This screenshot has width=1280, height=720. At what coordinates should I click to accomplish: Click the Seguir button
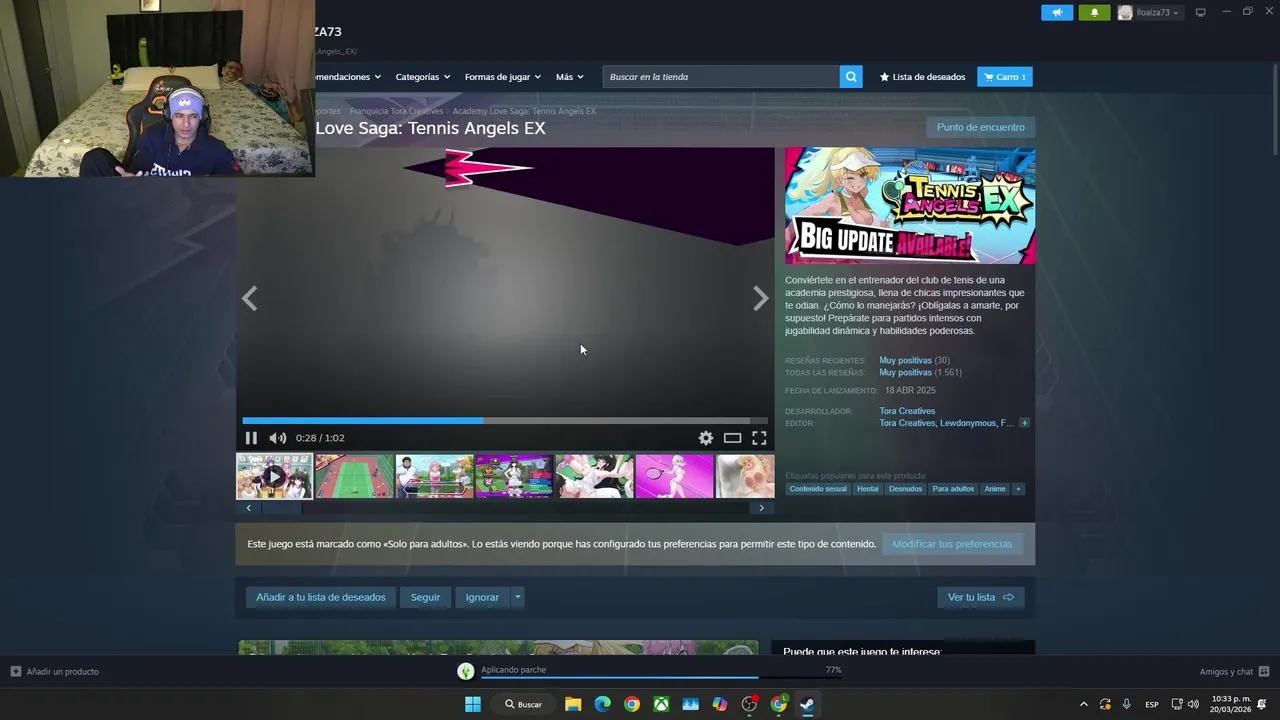coord(425,597)
